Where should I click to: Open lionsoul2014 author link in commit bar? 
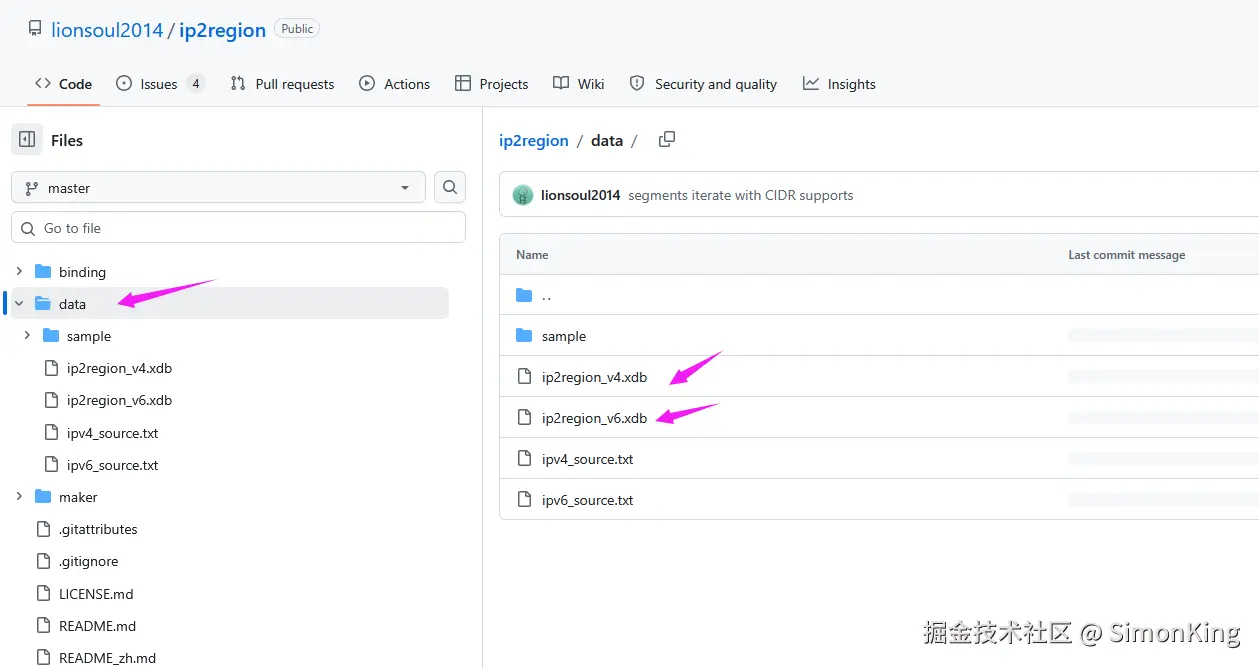581,195
